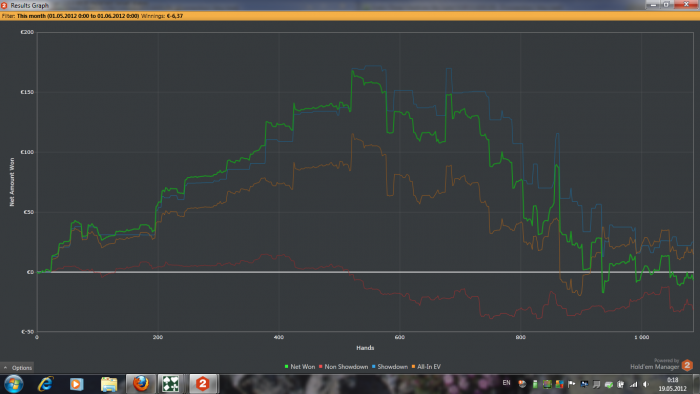Select the Showdown legend label
The image size is (700, 394).
[392, 367]
